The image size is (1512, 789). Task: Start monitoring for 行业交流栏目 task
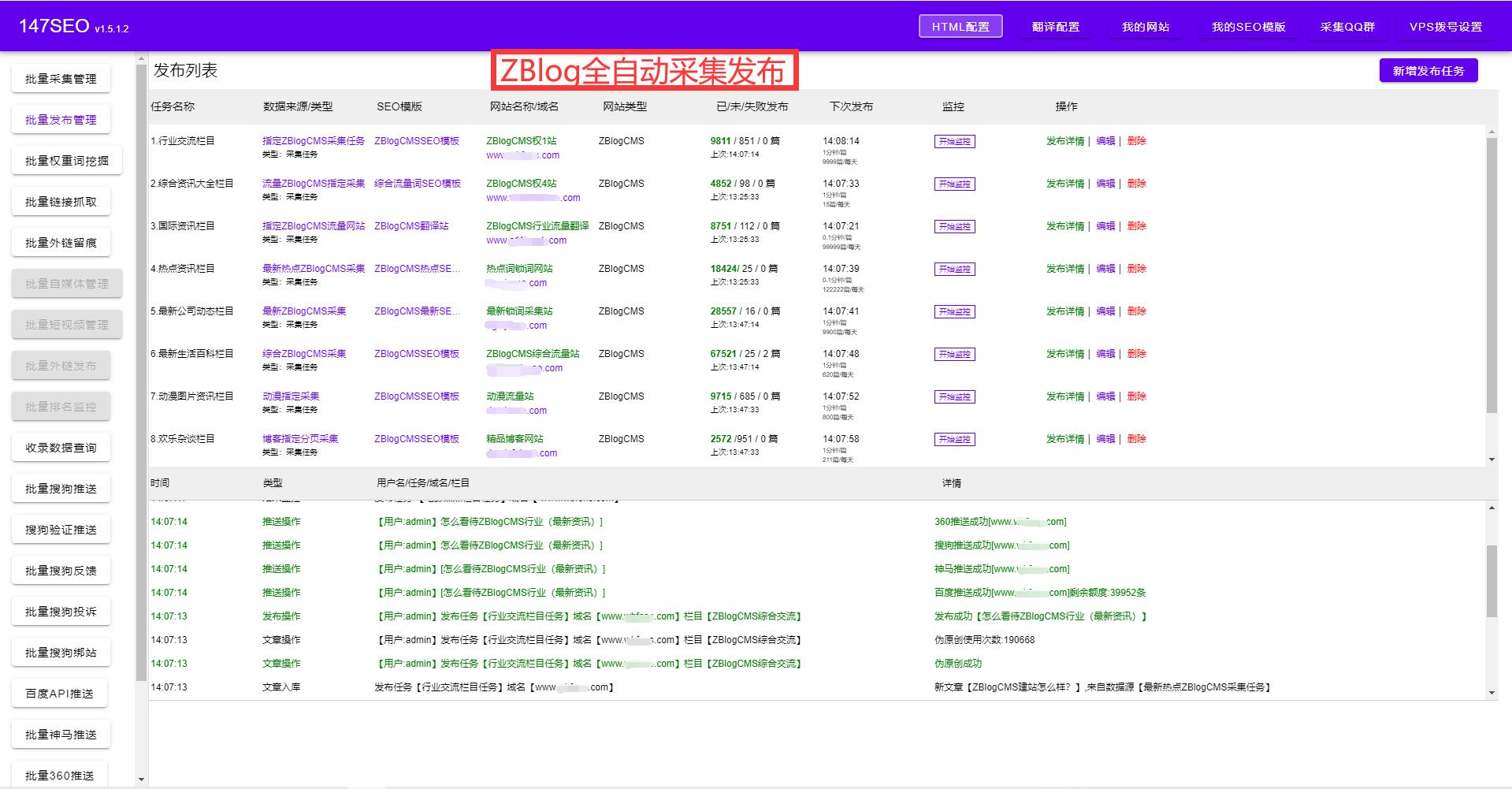pyautogui.click(x=954, y=142)
